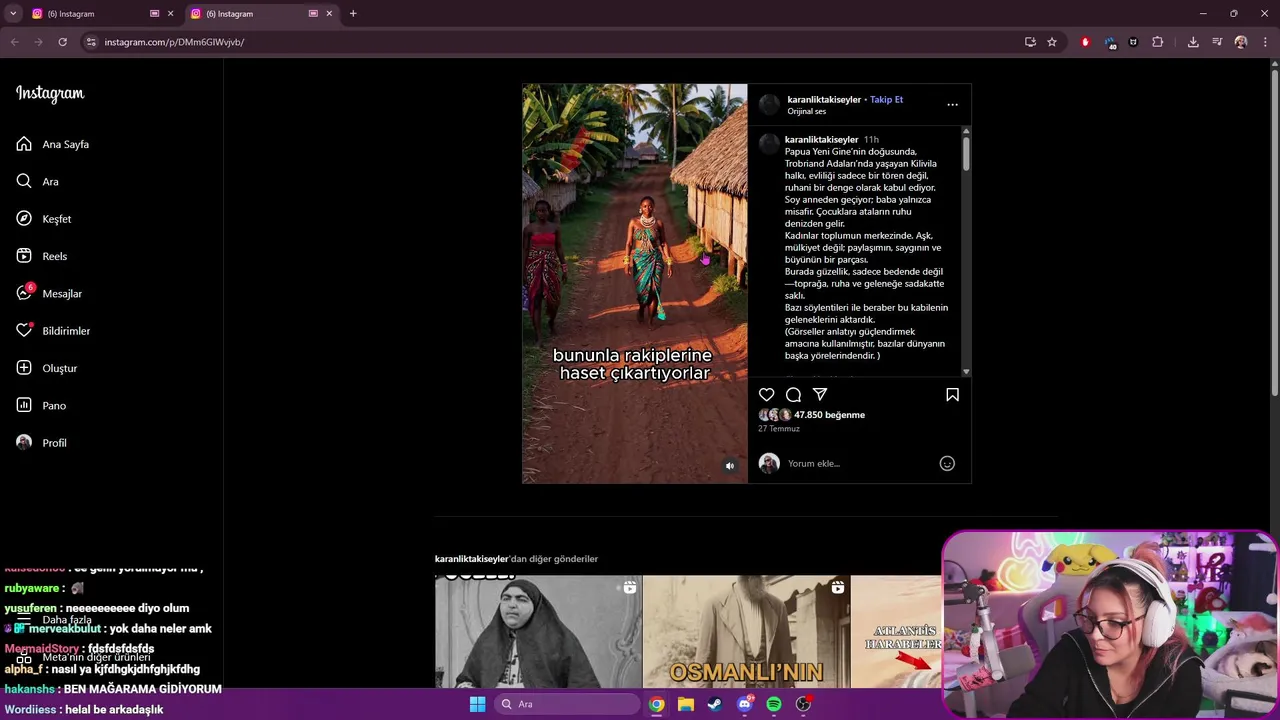Open the OSMANLI'NIN reel thumbnail

click(x=746, y=632)
